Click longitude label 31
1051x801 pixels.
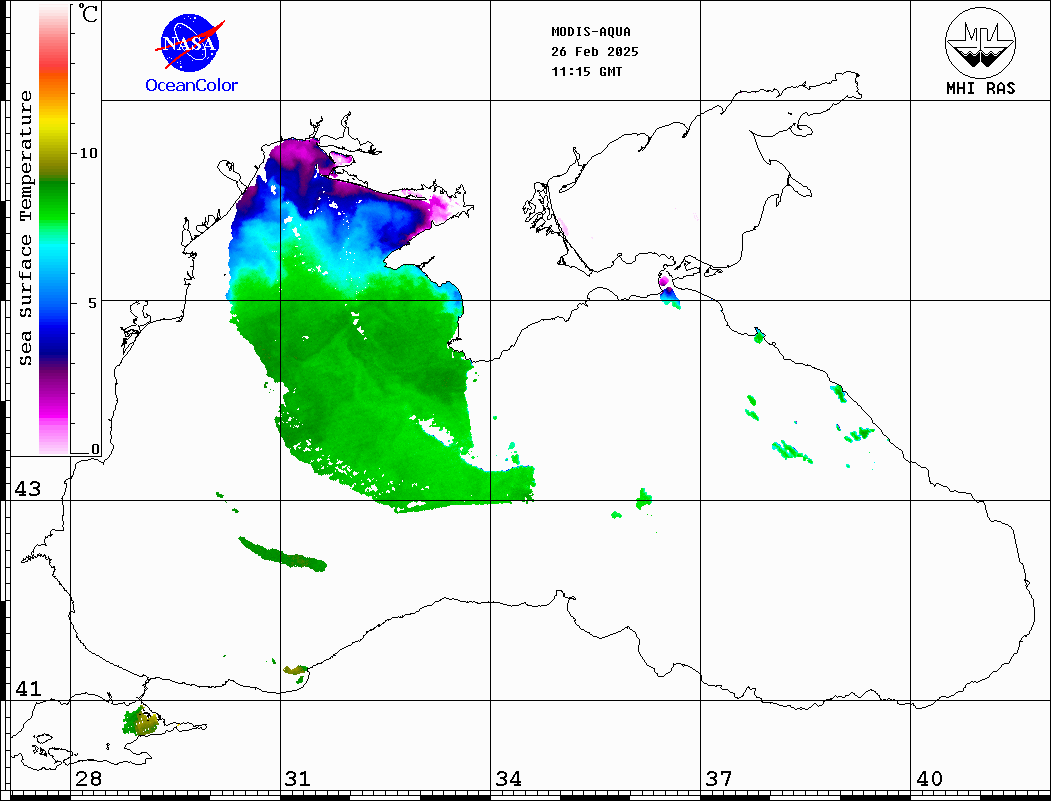(x=298, y=779)
